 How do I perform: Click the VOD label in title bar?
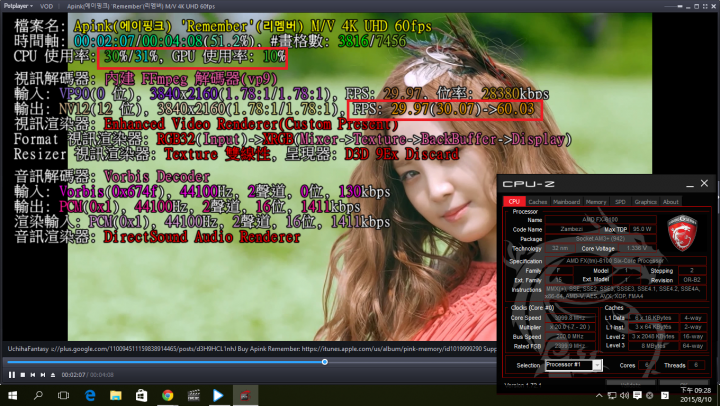pos(46,6)
